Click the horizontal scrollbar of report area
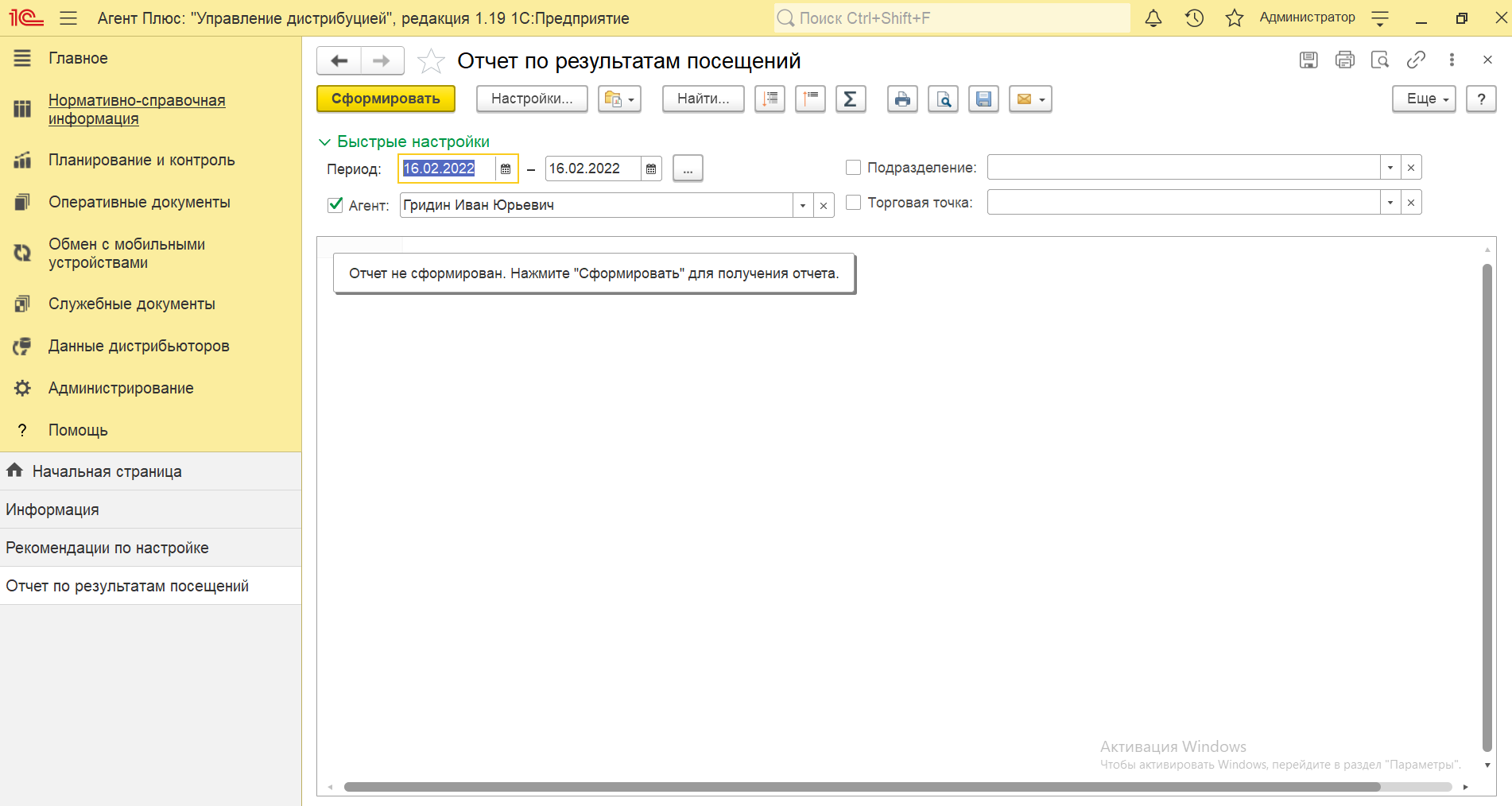 point(862,787)
